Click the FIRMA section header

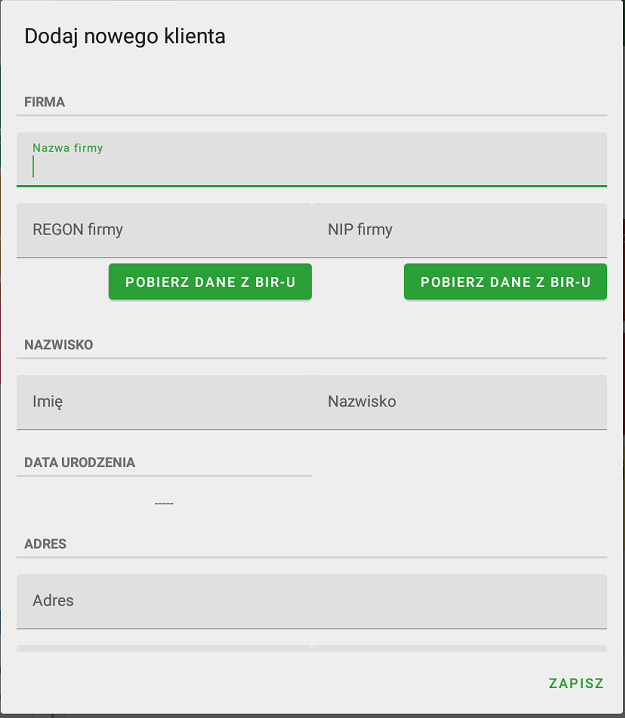pos(45,102)
